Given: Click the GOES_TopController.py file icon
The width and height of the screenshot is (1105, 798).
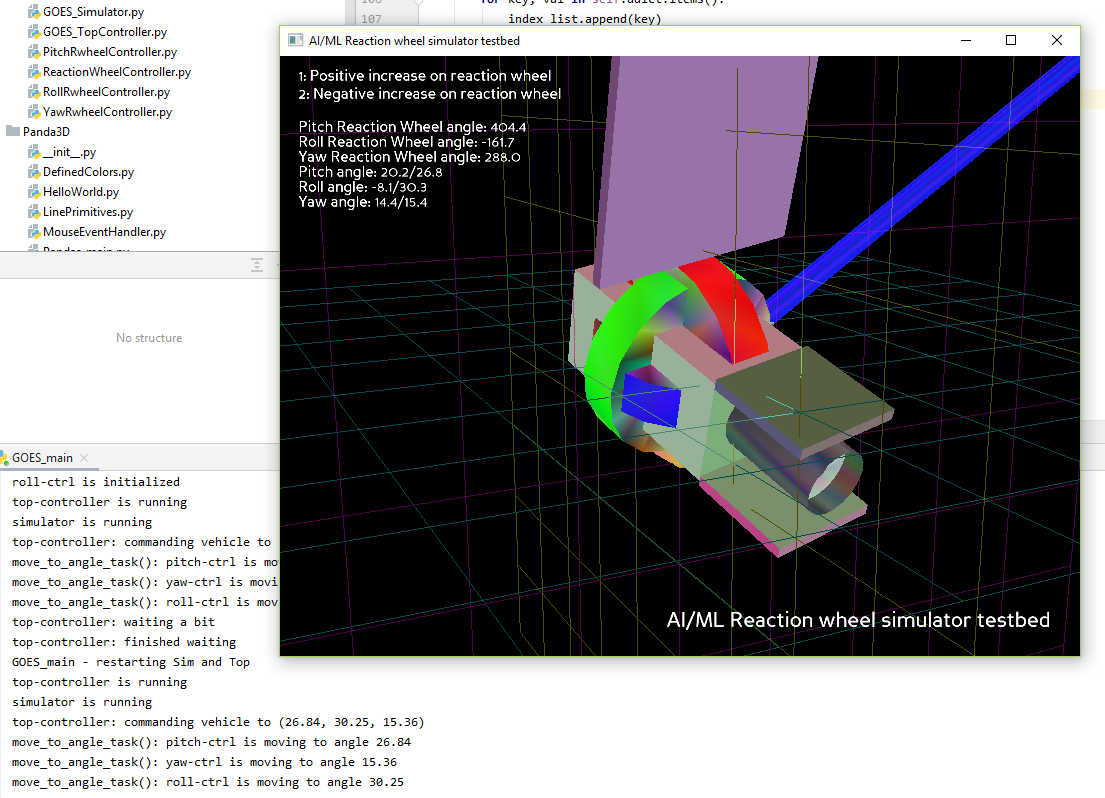Looking at the screenshot, I should pyautogui.click(x=33, y=32).
